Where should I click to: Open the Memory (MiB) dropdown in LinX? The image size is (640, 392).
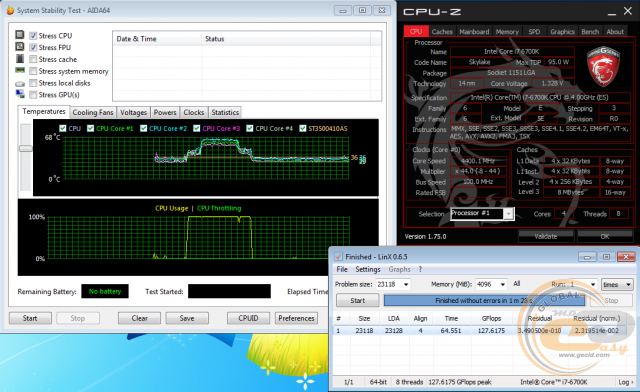click(502, 284)
